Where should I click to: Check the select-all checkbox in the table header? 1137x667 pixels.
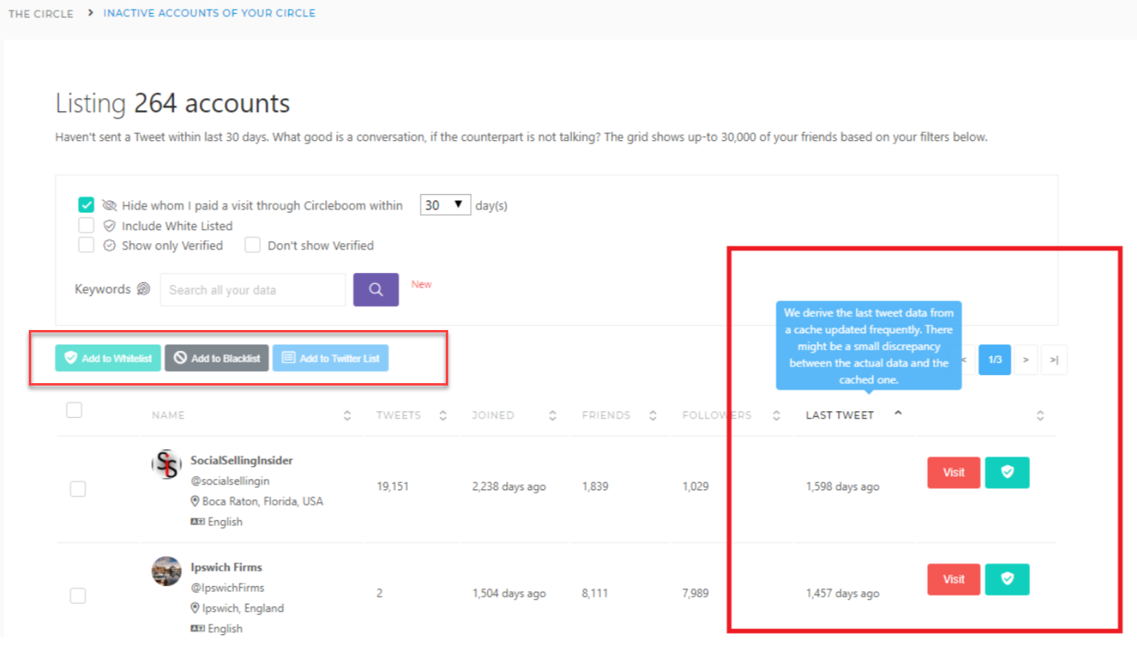point(74,410)
